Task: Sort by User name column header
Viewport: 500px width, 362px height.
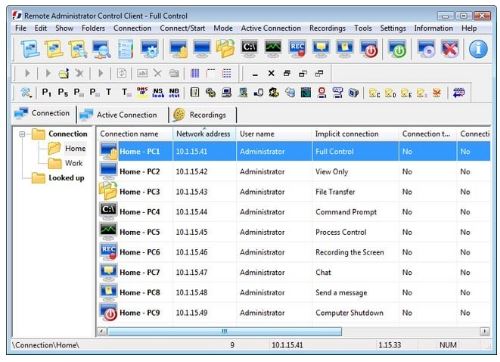Action: 274,134
